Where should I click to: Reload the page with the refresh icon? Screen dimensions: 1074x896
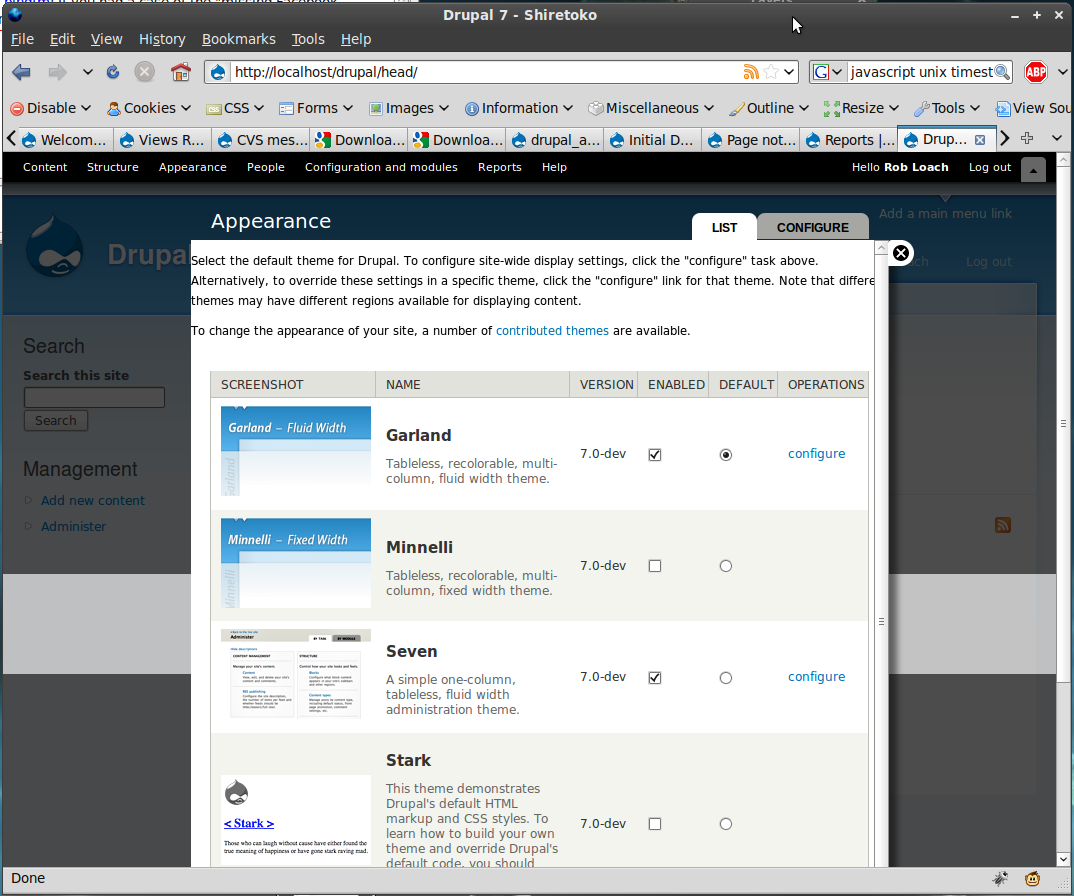pos(112,72)
